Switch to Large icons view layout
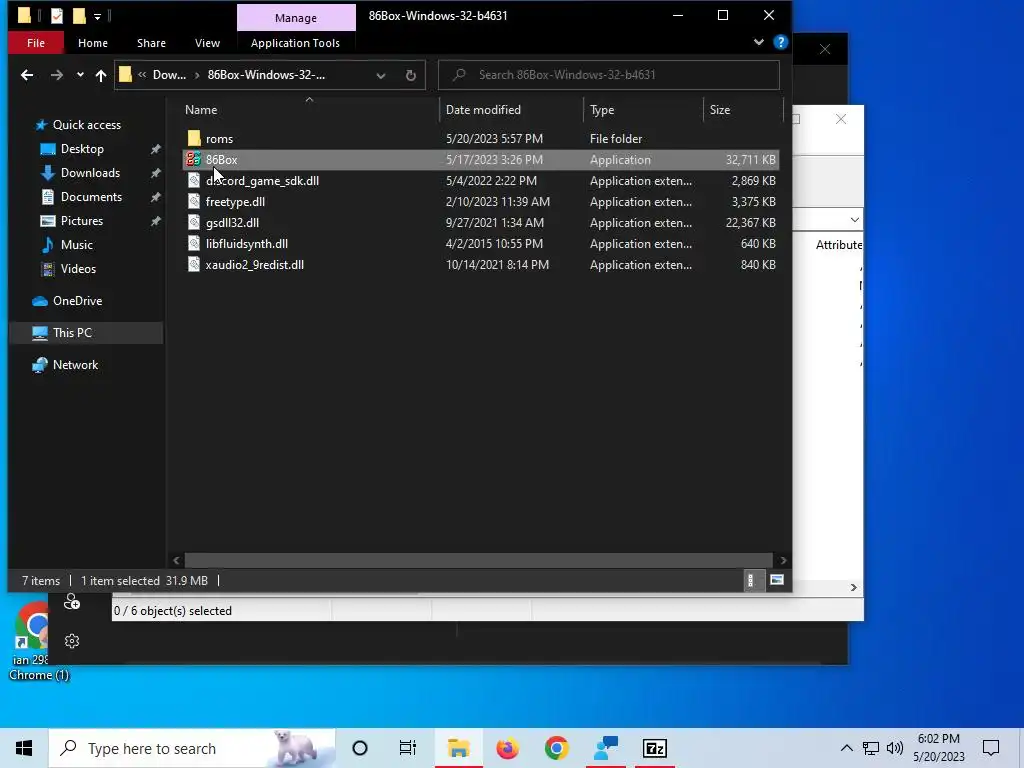 pos(776,580)
